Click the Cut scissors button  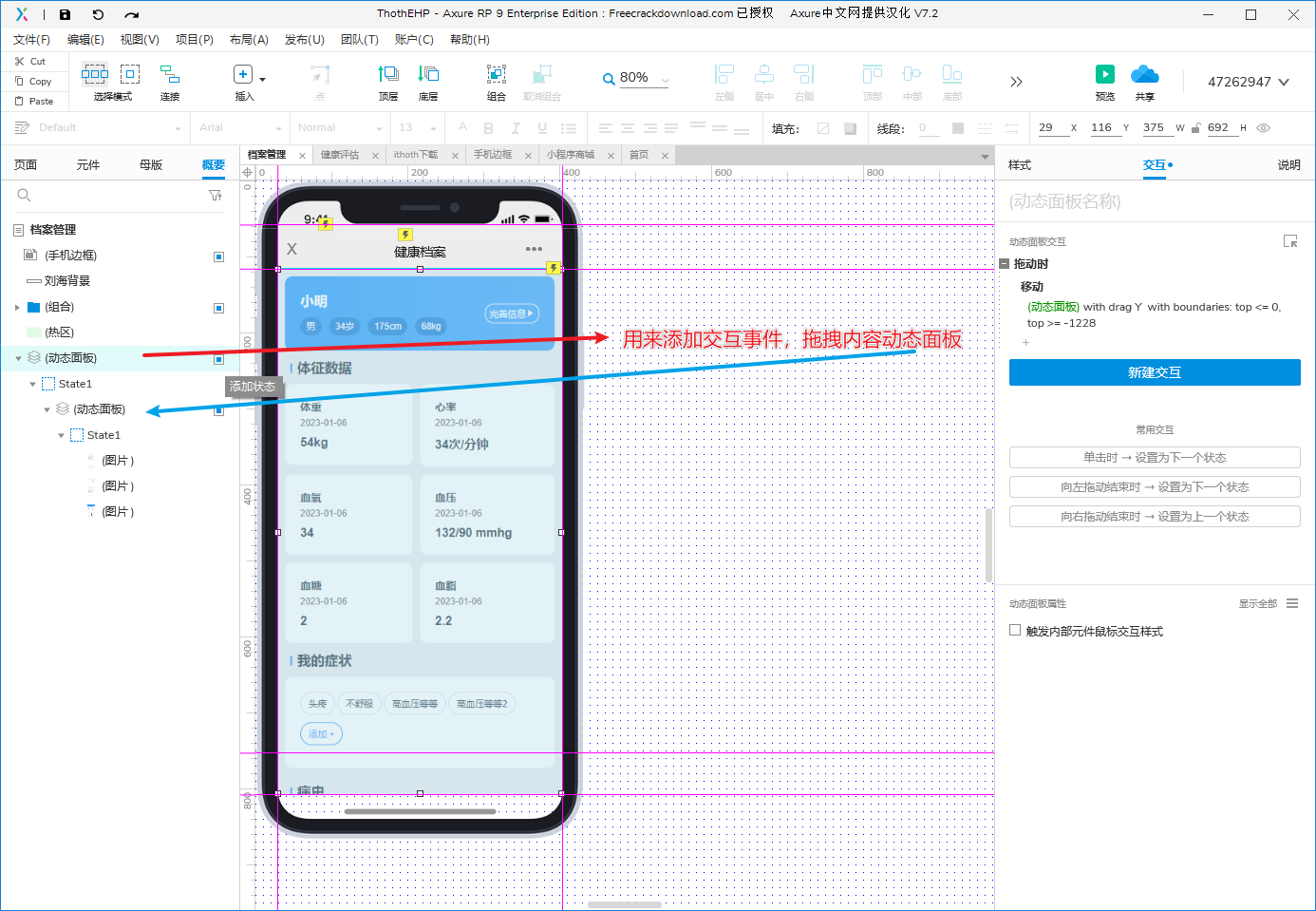[29, 61]
